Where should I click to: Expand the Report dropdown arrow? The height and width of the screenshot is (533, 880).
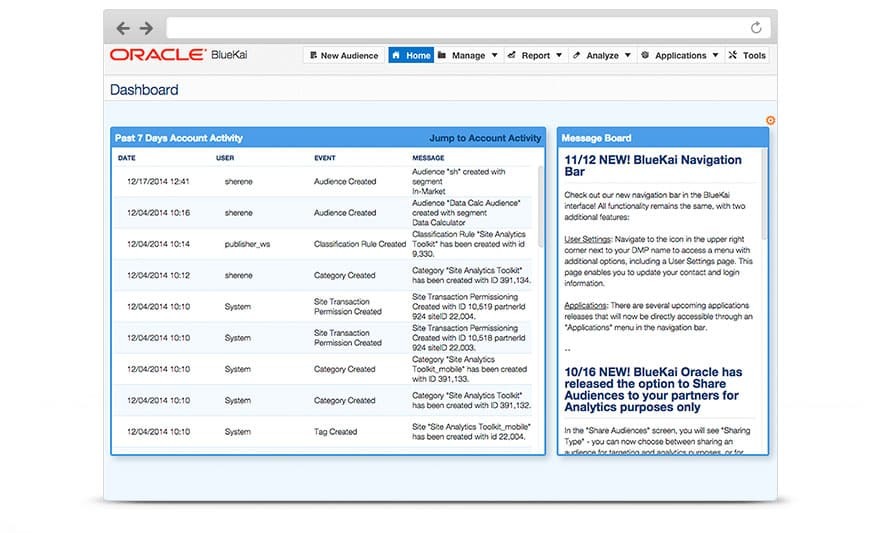[559, 56]
